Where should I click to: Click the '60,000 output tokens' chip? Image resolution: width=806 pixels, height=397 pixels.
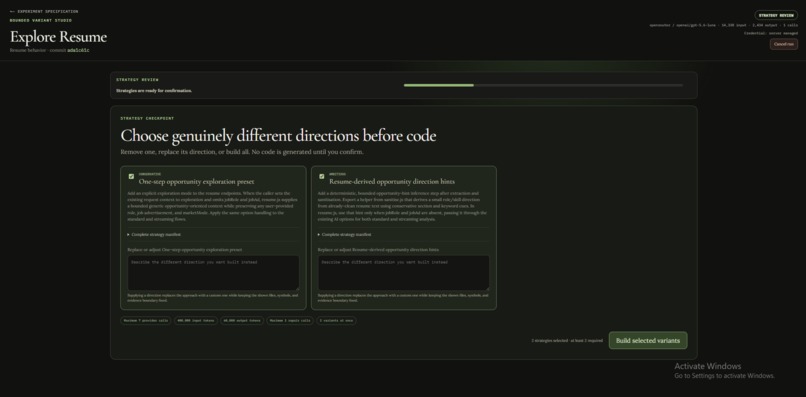[242, 320]
